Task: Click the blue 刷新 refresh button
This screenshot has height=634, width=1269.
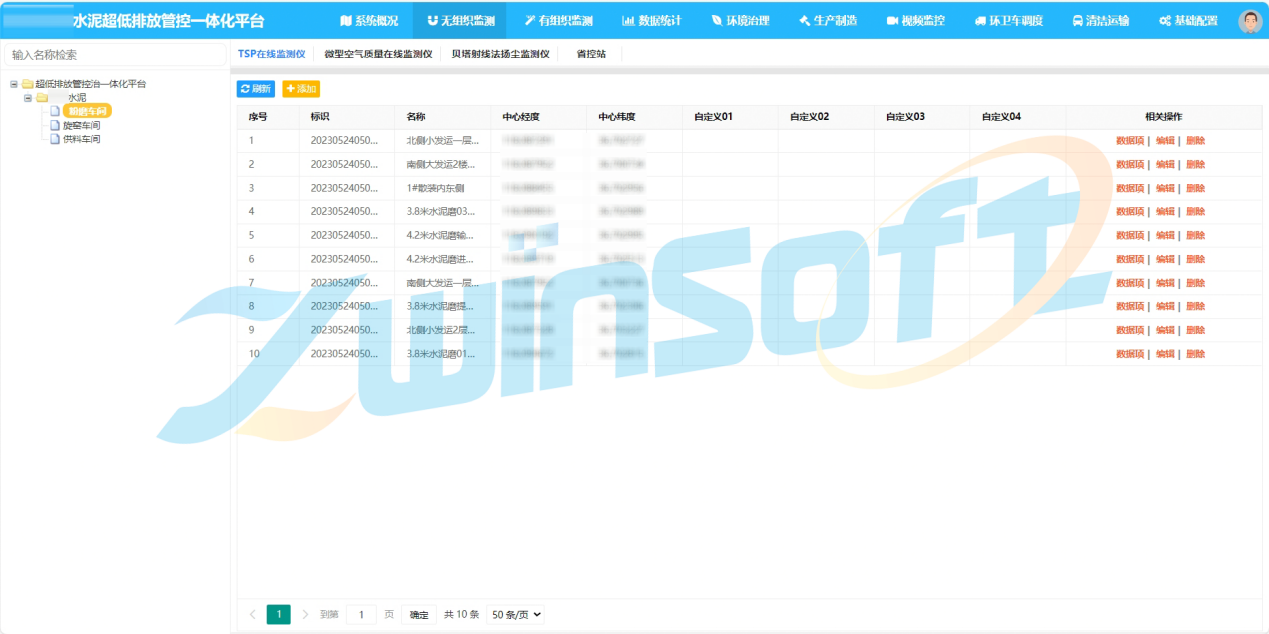Action: click(x=255, y=89)
